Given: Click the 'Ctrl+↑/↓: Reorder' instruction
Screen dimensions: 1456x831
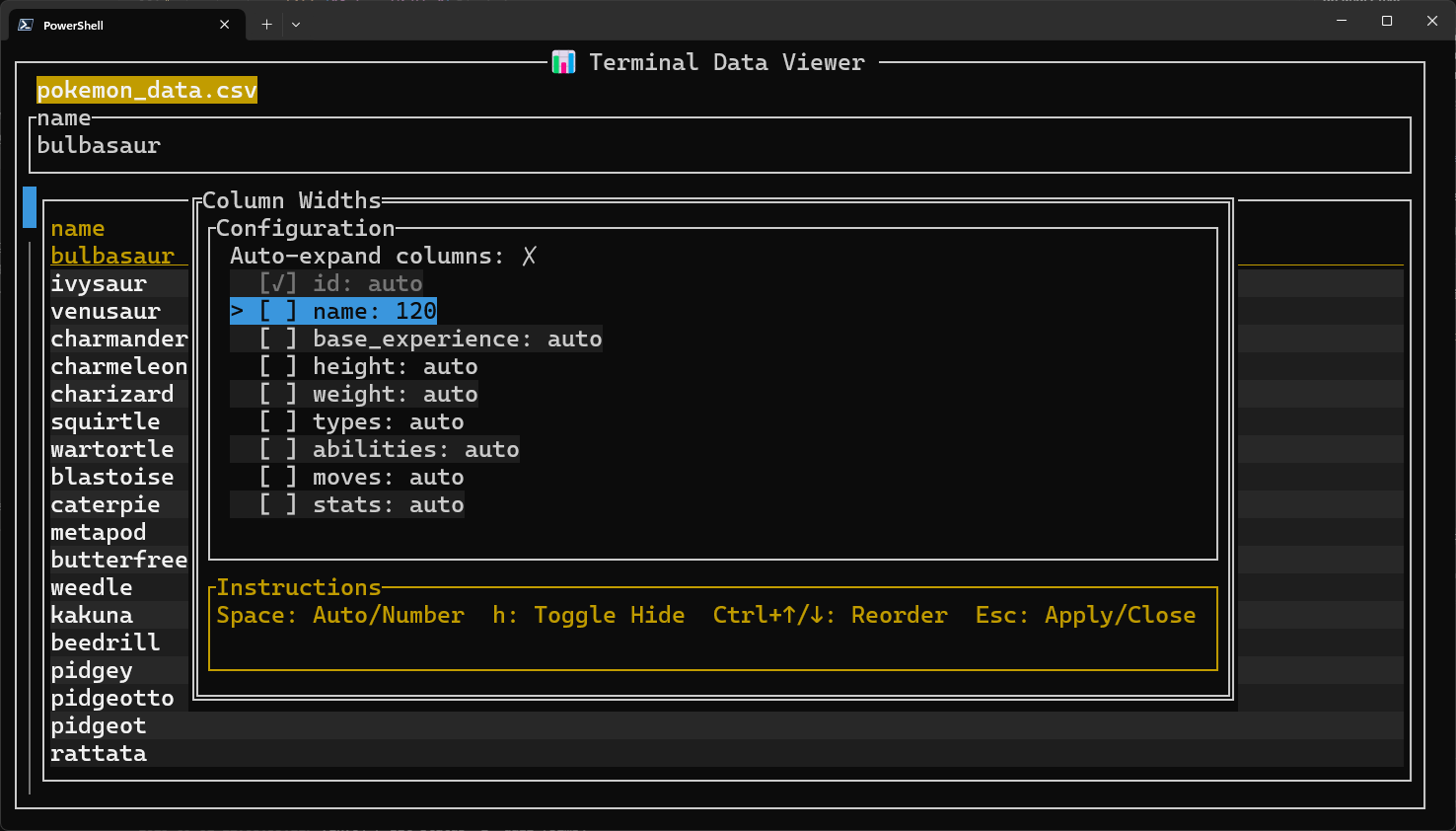Looking at the screenshot, I should pyautogui.click(x=831, y=616).
